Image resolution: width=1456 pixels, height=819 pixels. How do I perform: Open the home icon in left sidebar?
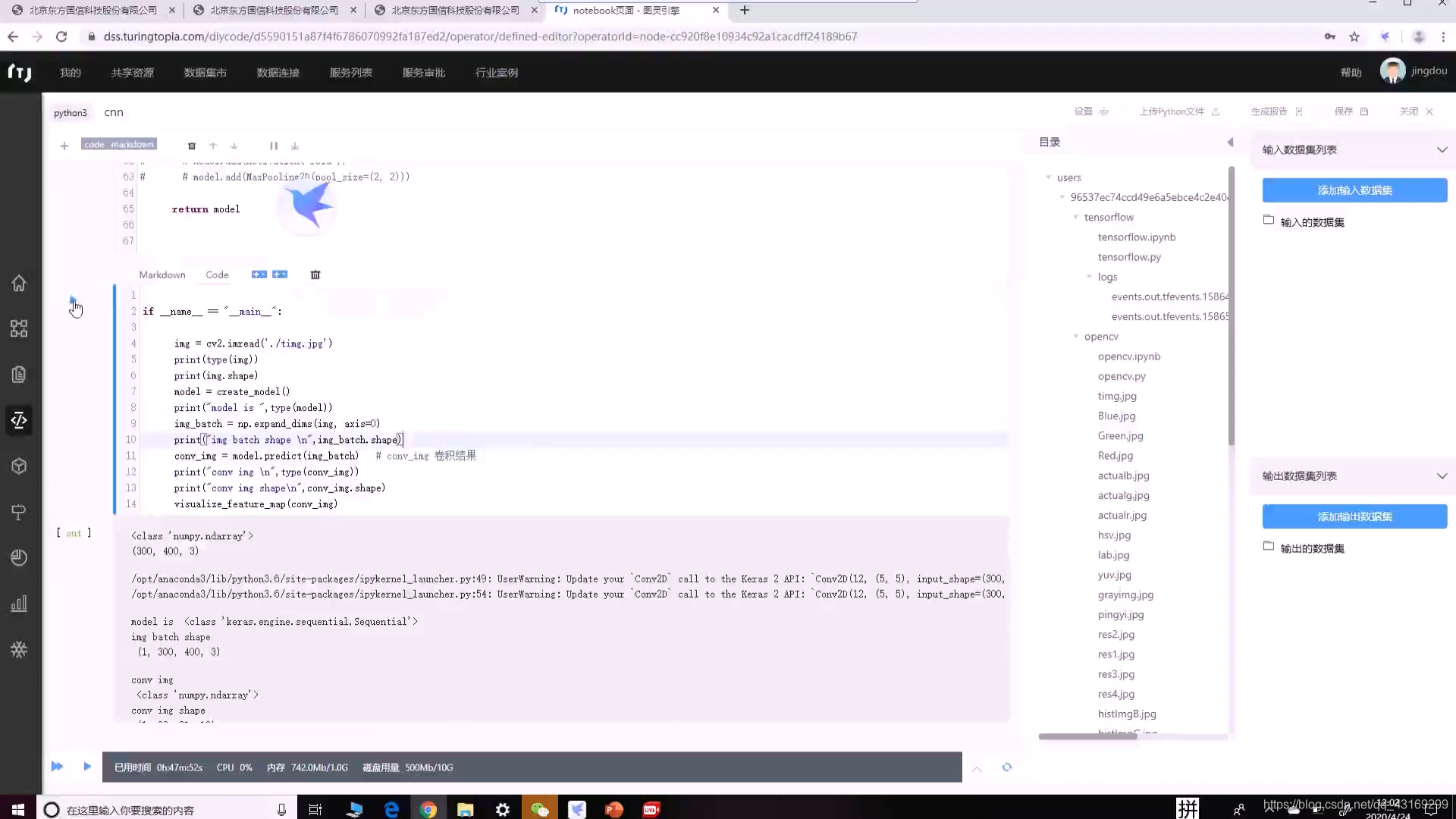(19, 283)
